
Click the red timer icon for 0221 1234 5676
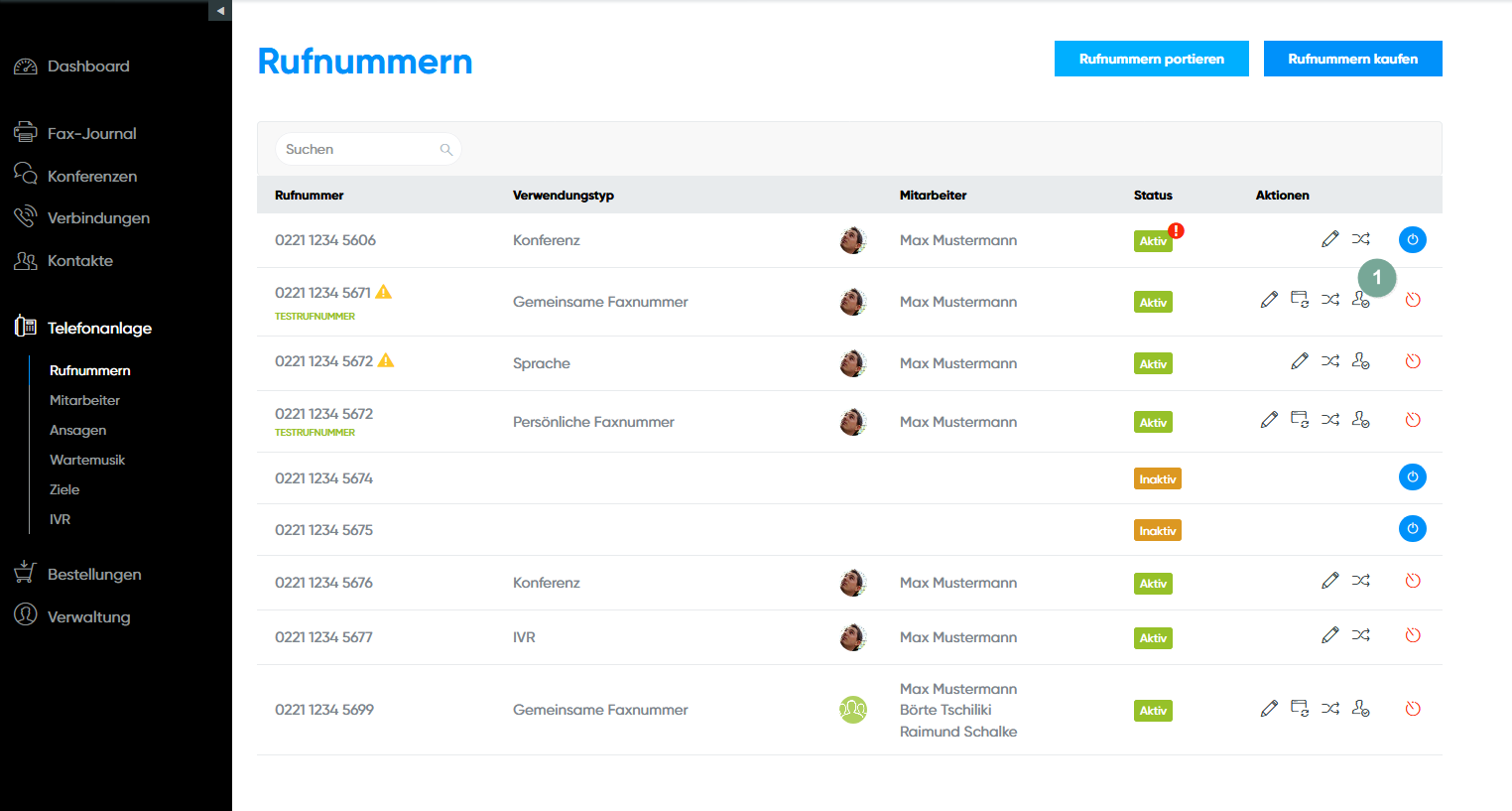click(x=1413, y=581)
